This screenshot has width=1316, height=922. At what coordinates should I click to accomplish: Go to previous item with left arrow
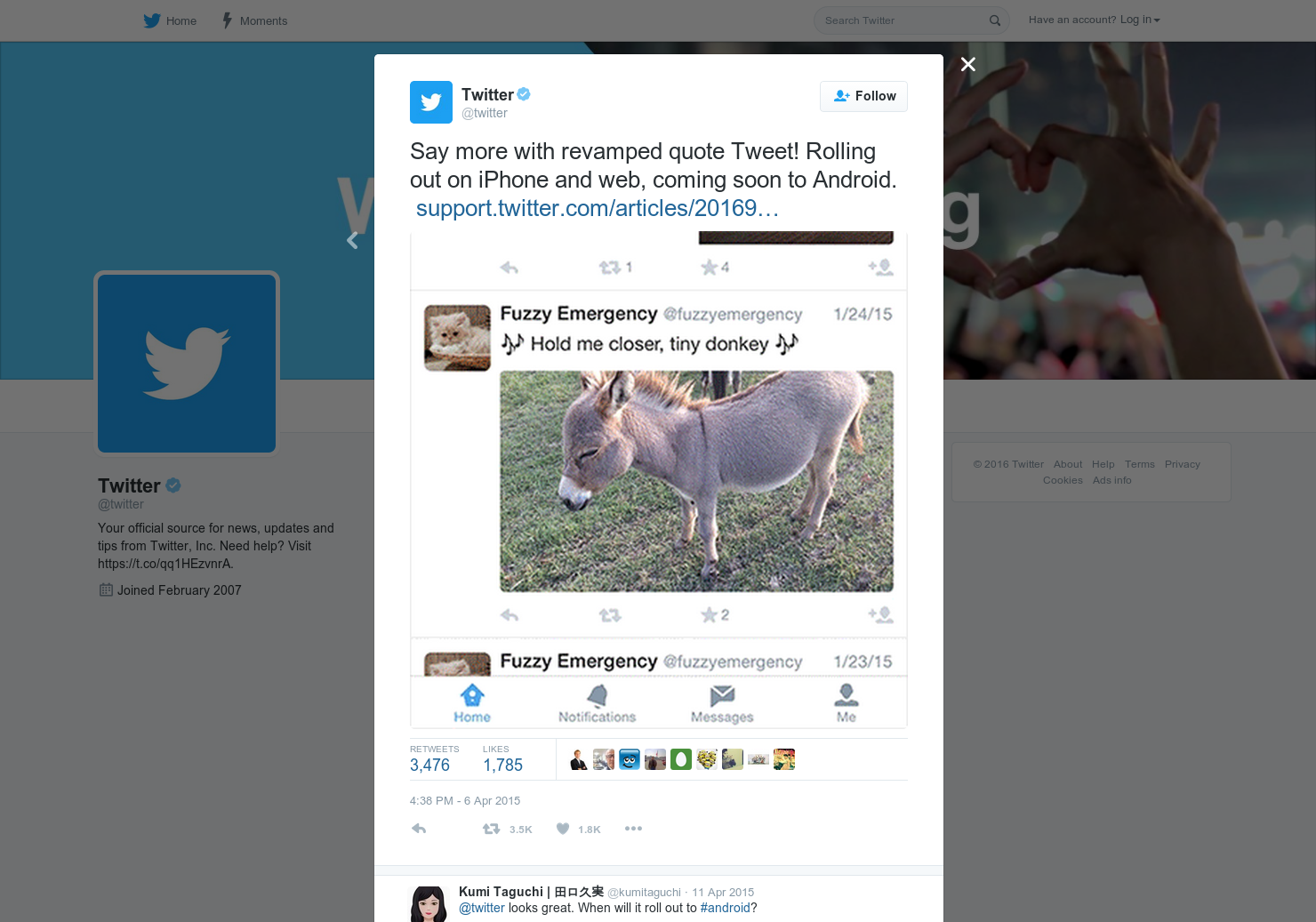coord(353,240)
